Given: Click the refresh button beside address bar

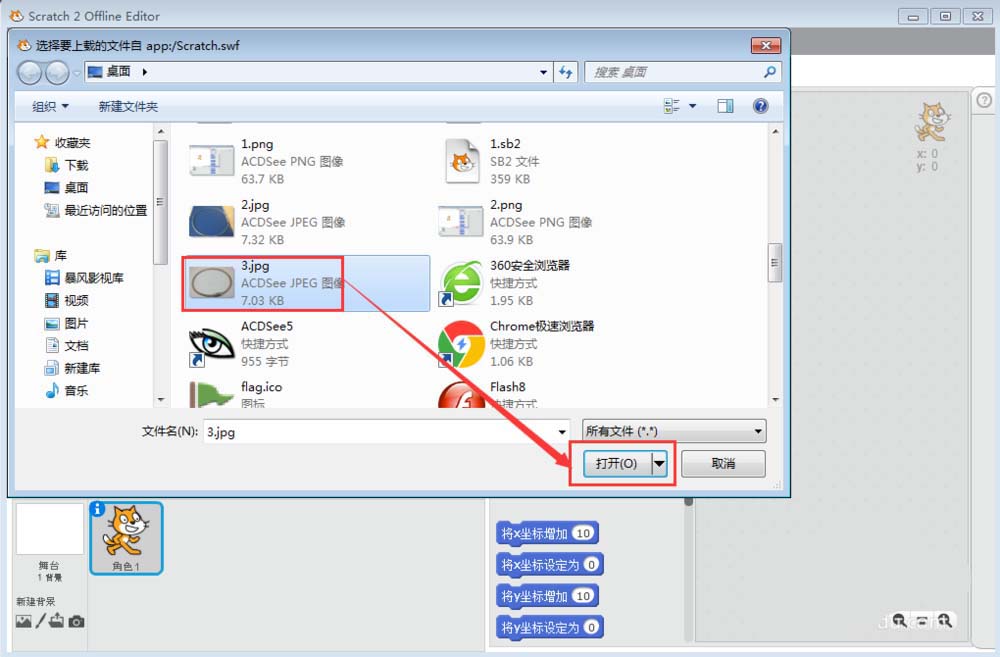Looking at the screenshot, I should (566, 72).
